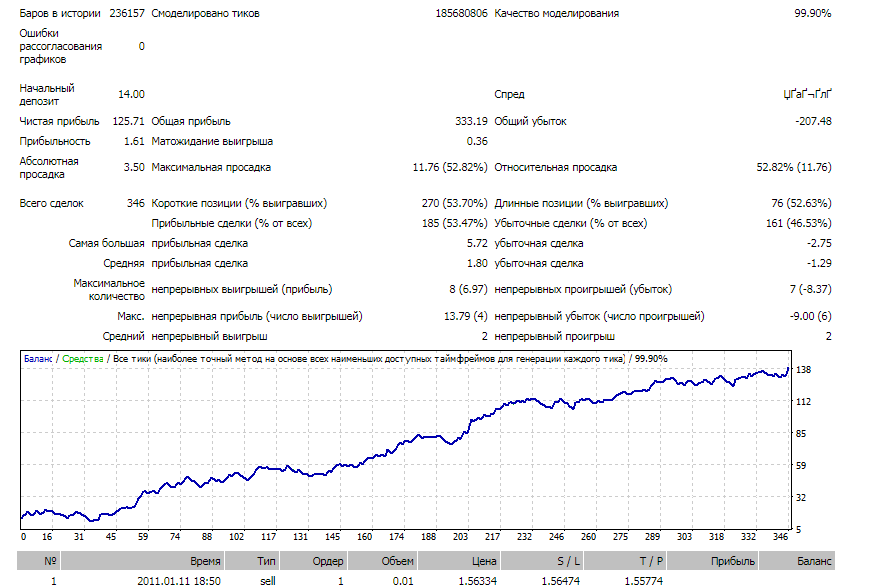Select the 'T / P' column header
873x587 pixels.
pyautogui.click(x=625, y=561)
